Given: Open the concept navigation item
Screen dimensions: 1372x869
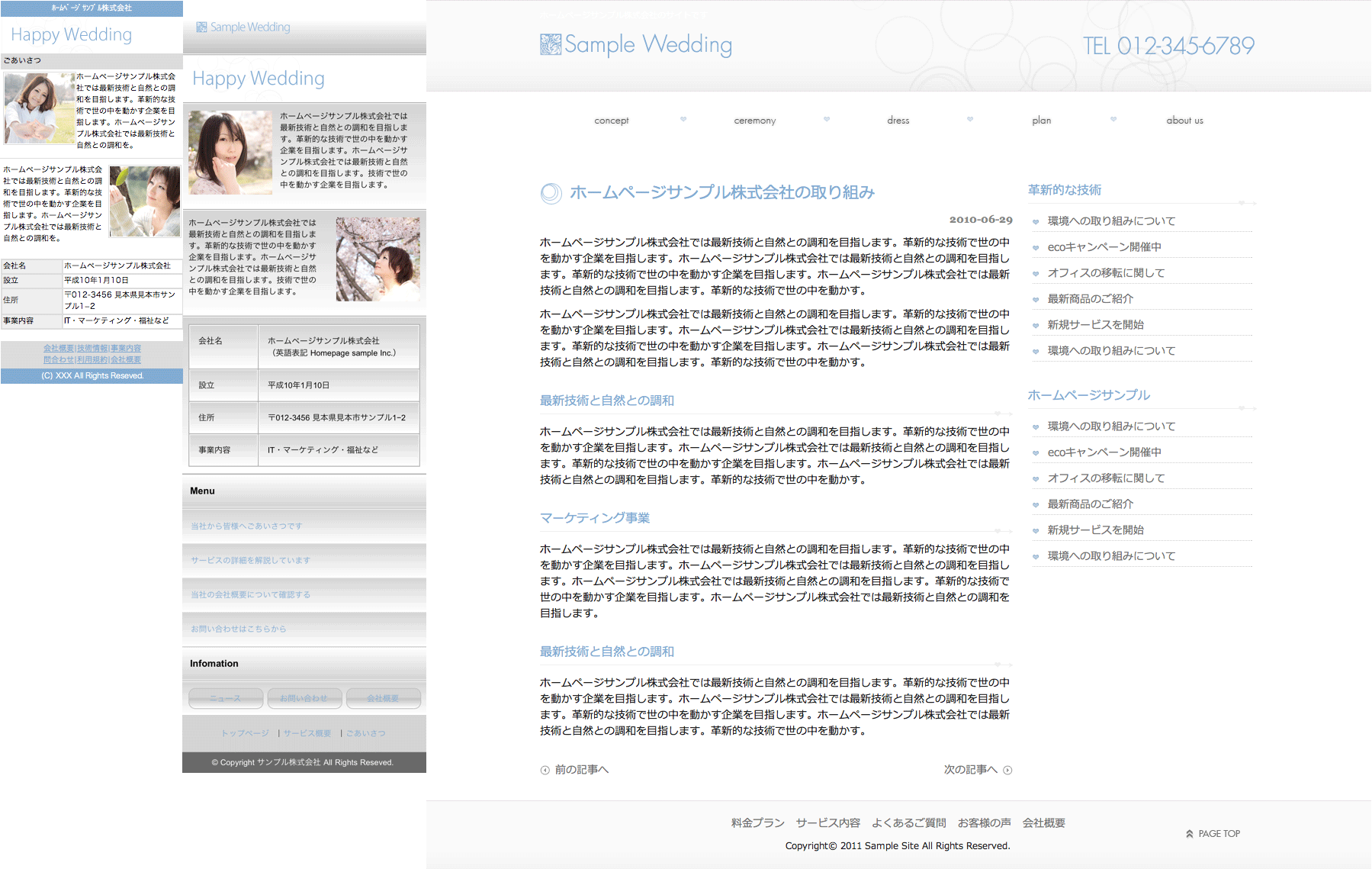Looking at the screenshot, I should pyautogui.click(x=611, y=121).
